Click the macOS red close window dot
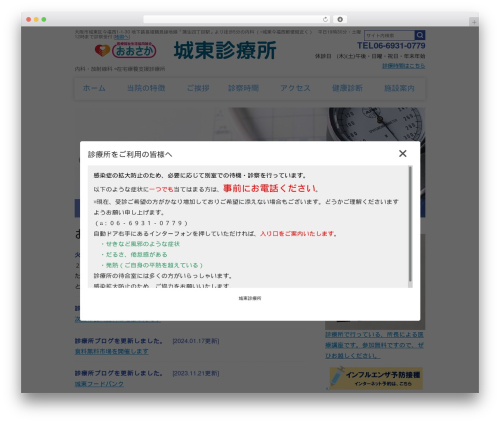Image resolution: width=500 pixels, height=423 pixels. click(x=29, y=19)
